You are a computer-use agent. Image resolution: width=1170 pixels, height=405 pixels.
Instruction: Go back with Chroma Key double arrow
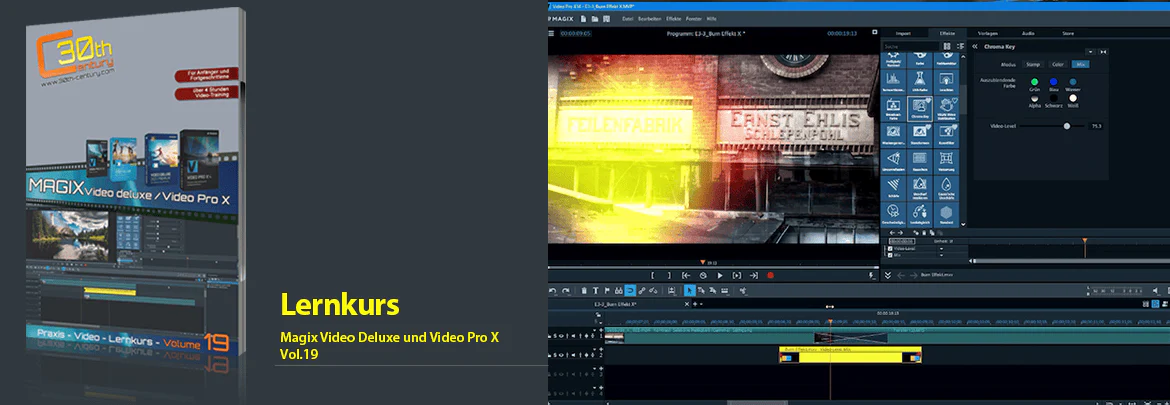tap(975, 46)
